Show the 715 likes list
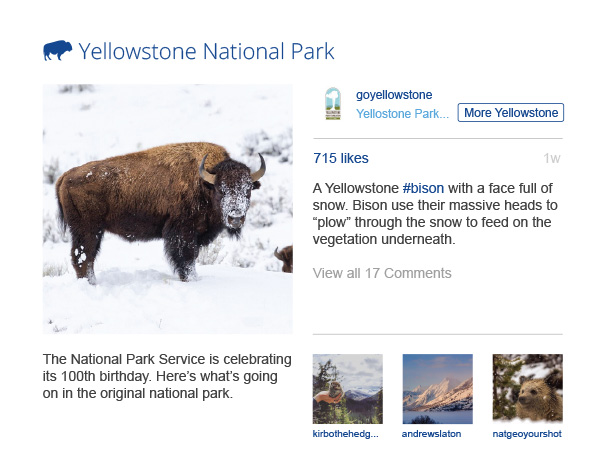Image resolution: width=600 pixels, height=465 pixels. pyautogui.click(x=341, y=158)
